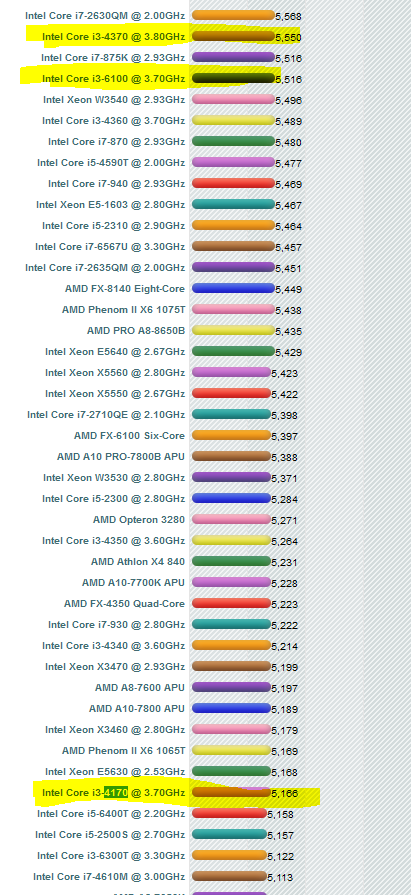Open Intel Core i5-2300 @ 2.80GHz
The width and height of the screenshot is (411, 895).
point(114,498)
